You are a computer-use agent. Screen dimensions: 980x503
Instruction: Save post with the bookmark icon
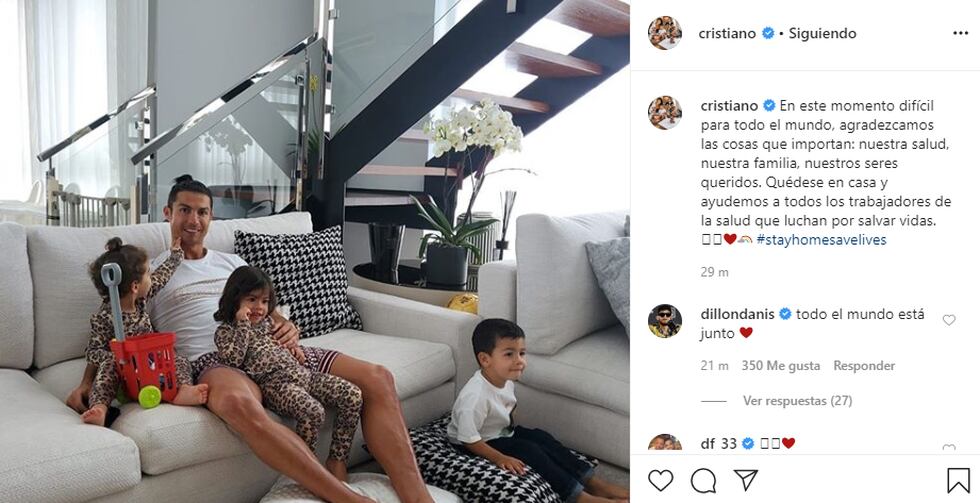tap(958, 480)
